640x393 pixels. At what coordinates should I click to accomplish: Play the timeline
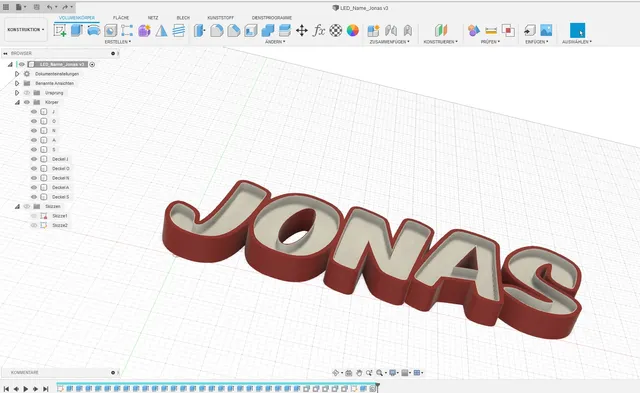coord(26,389)
